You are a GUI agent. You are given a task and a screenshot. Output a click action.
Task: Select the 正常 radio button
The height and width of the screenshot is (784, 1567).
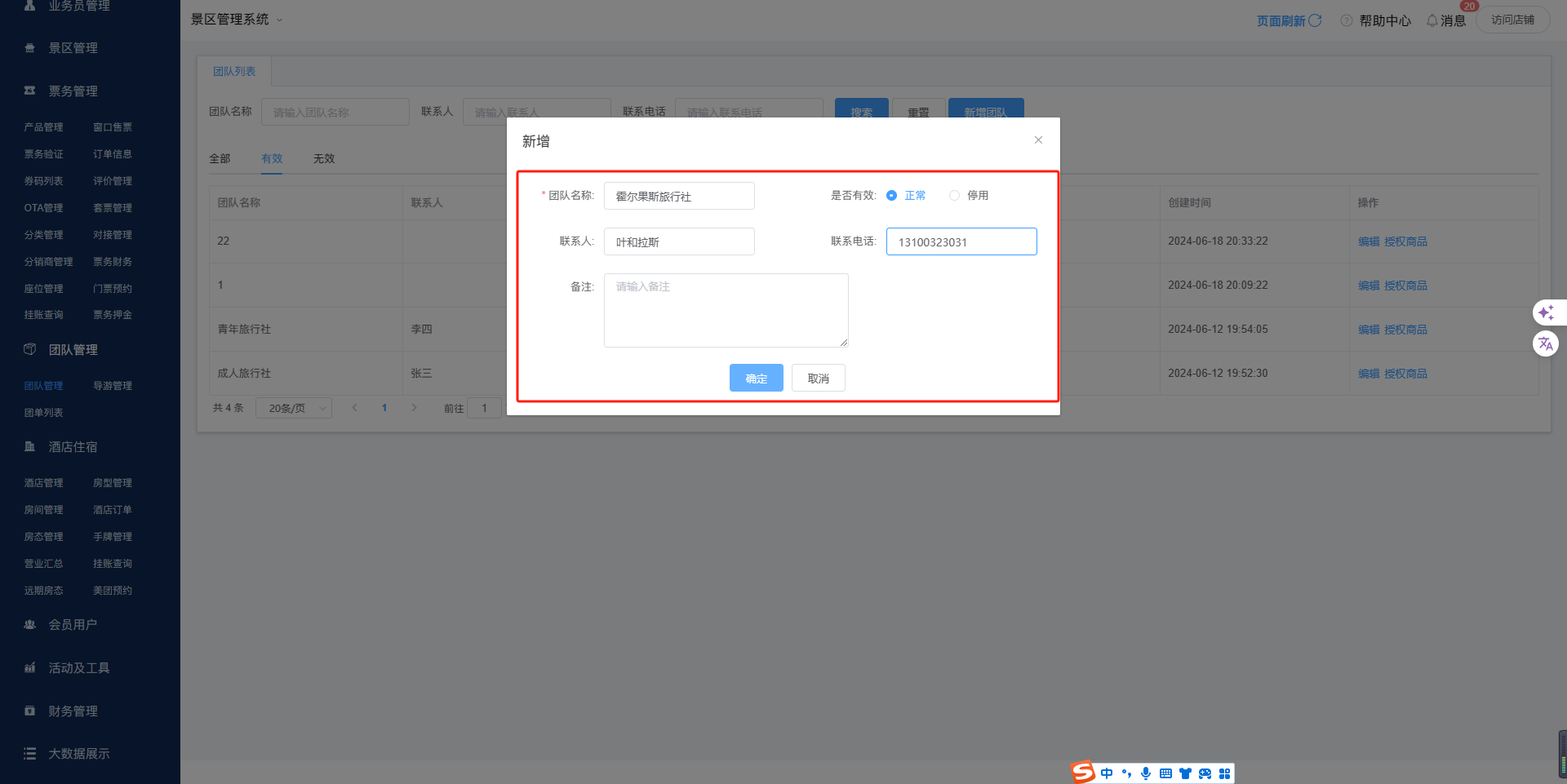(x=891, y=196)
